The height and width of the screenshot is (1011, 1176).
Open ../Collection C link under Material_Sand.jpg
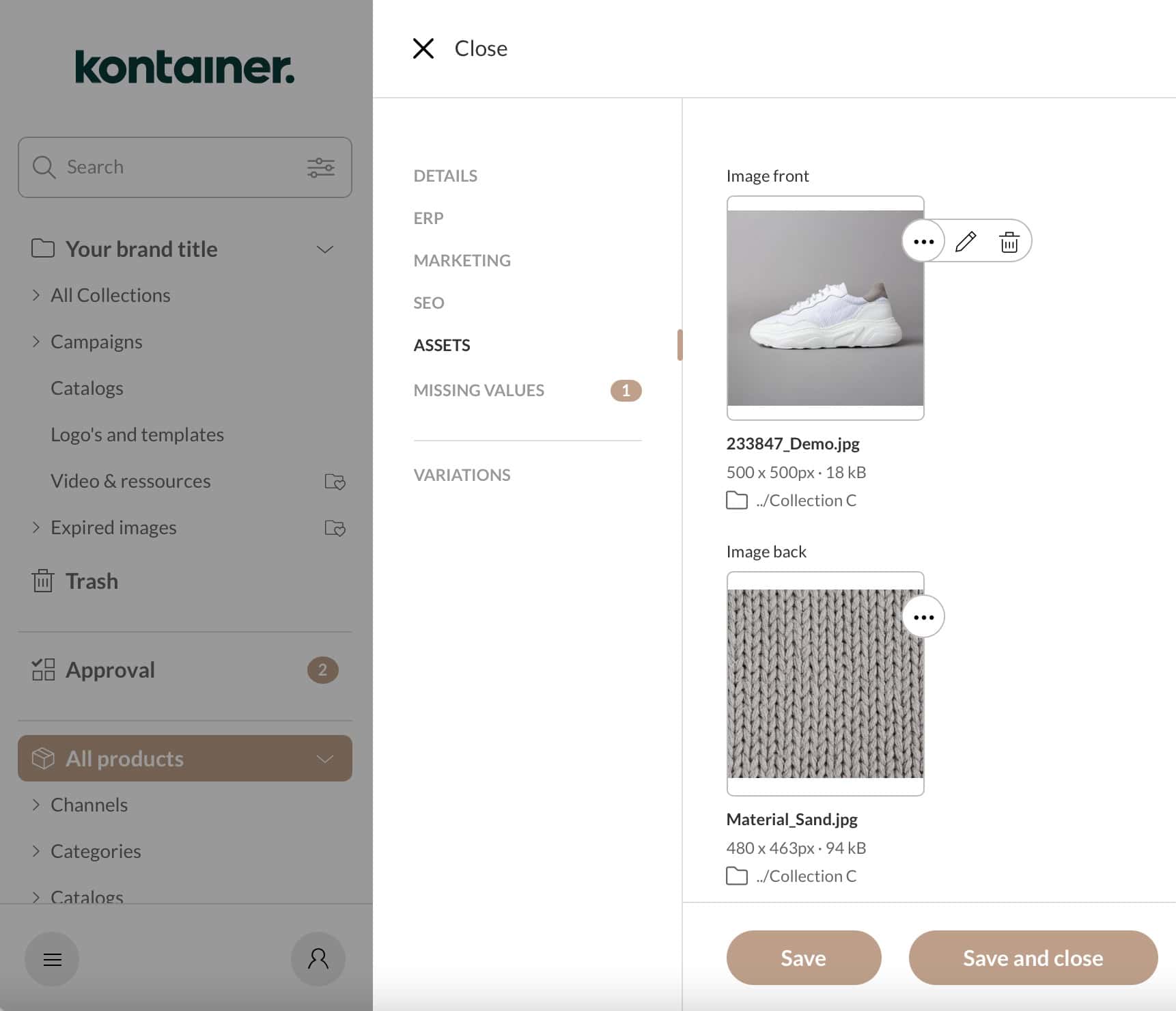pyautogui.click(x=806, y=876)
